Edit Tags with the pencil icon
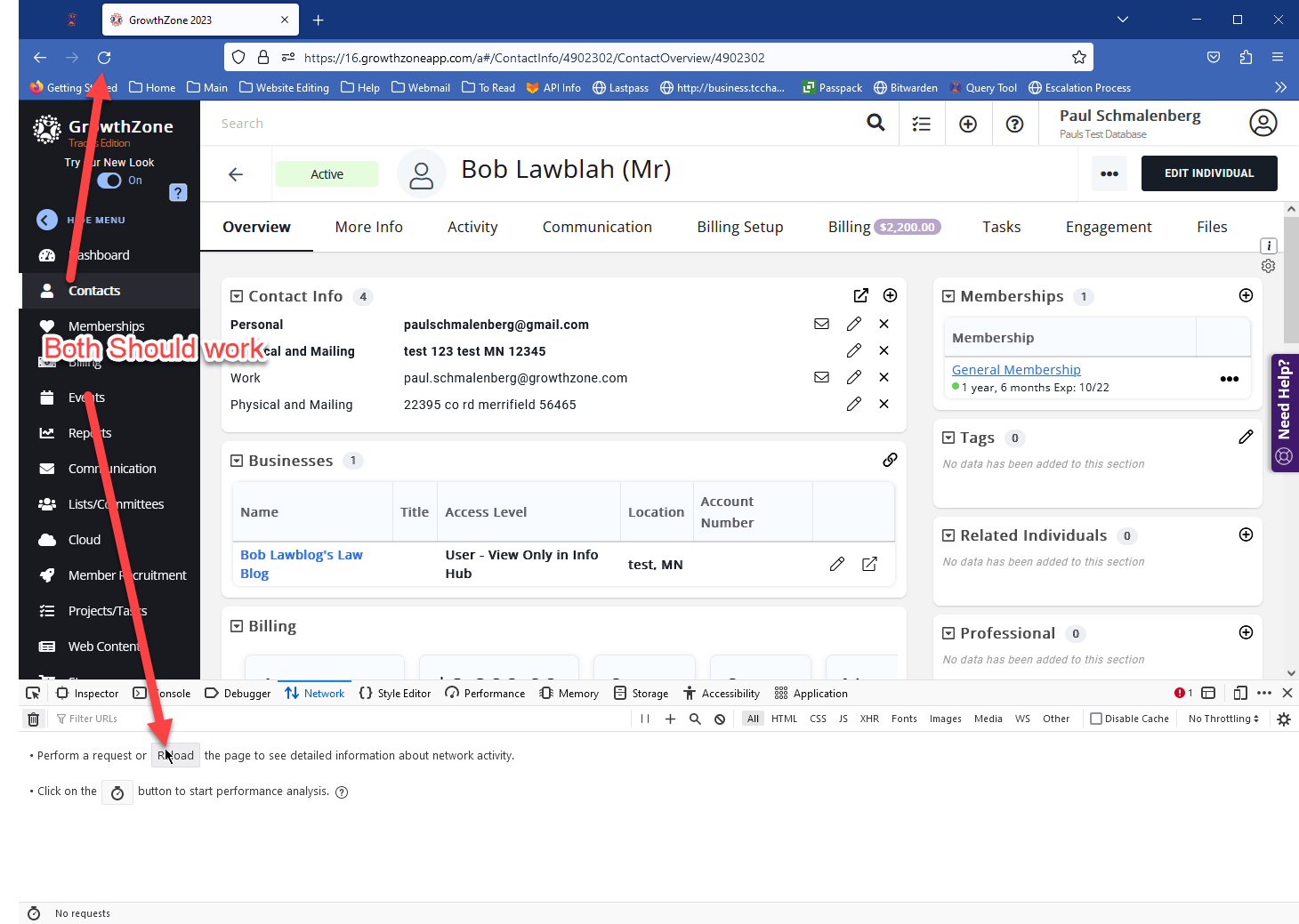This screenshot has width=1299, height=924. [1246, 437]
